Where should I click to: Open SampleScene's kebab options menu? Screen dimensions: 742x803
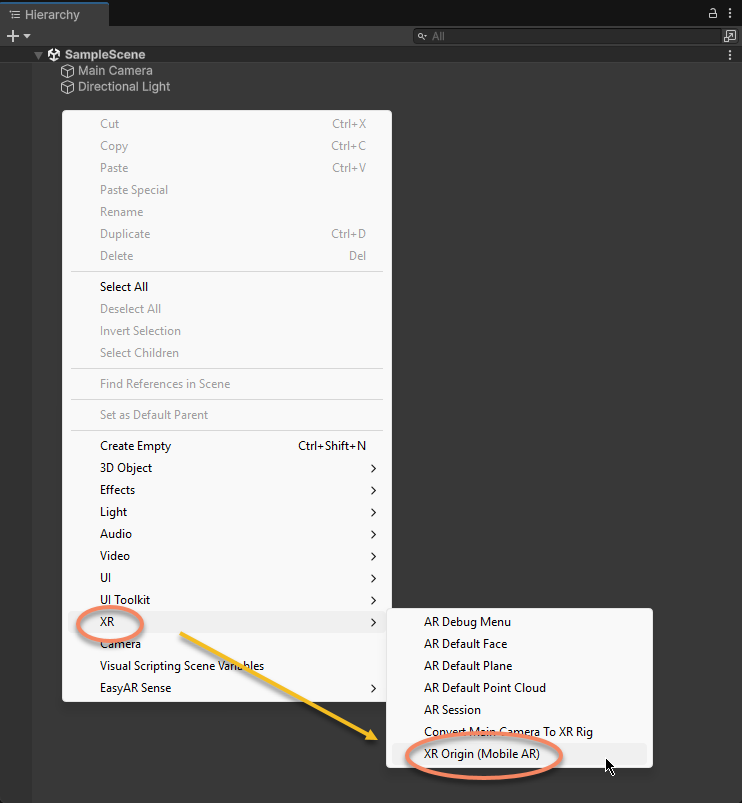click(x=730, y=55)
